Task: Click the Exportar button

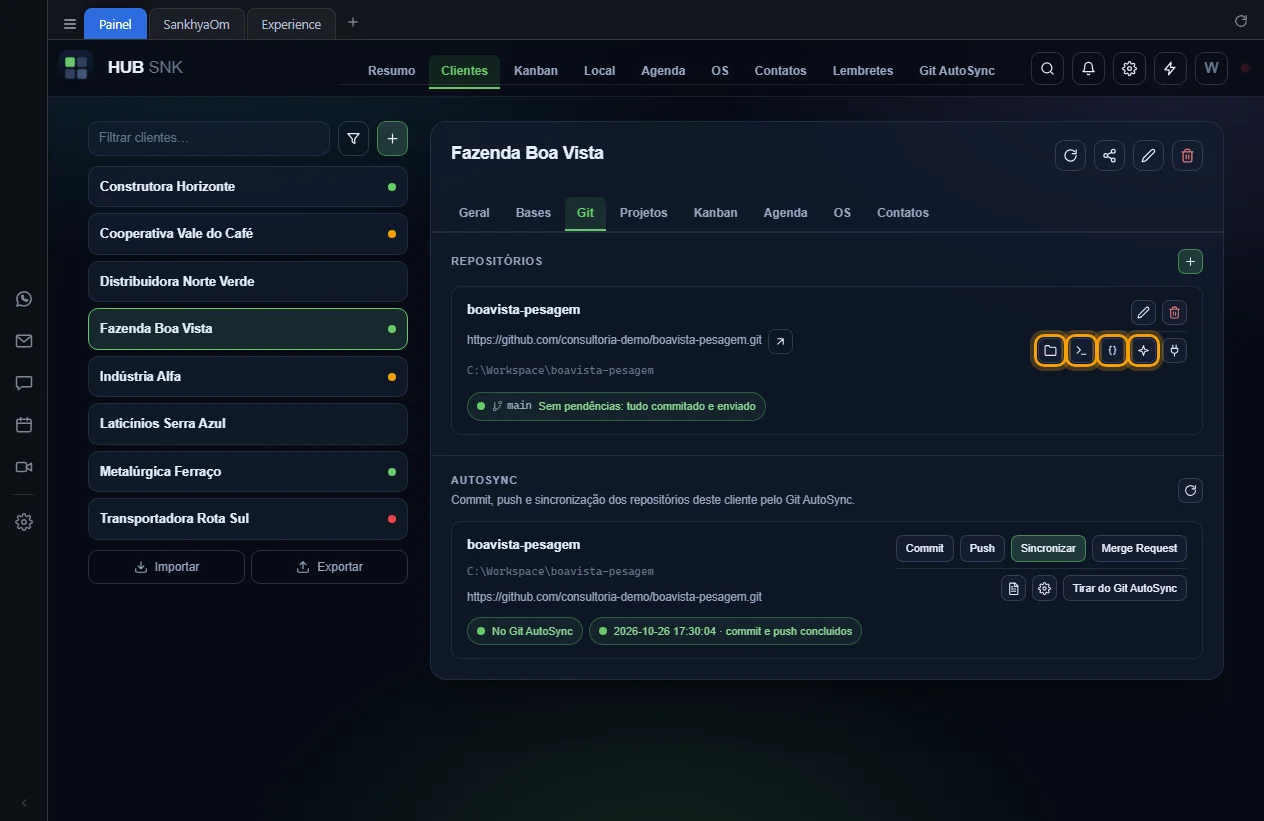Action: pyautogui.click(x=329, y=567)
